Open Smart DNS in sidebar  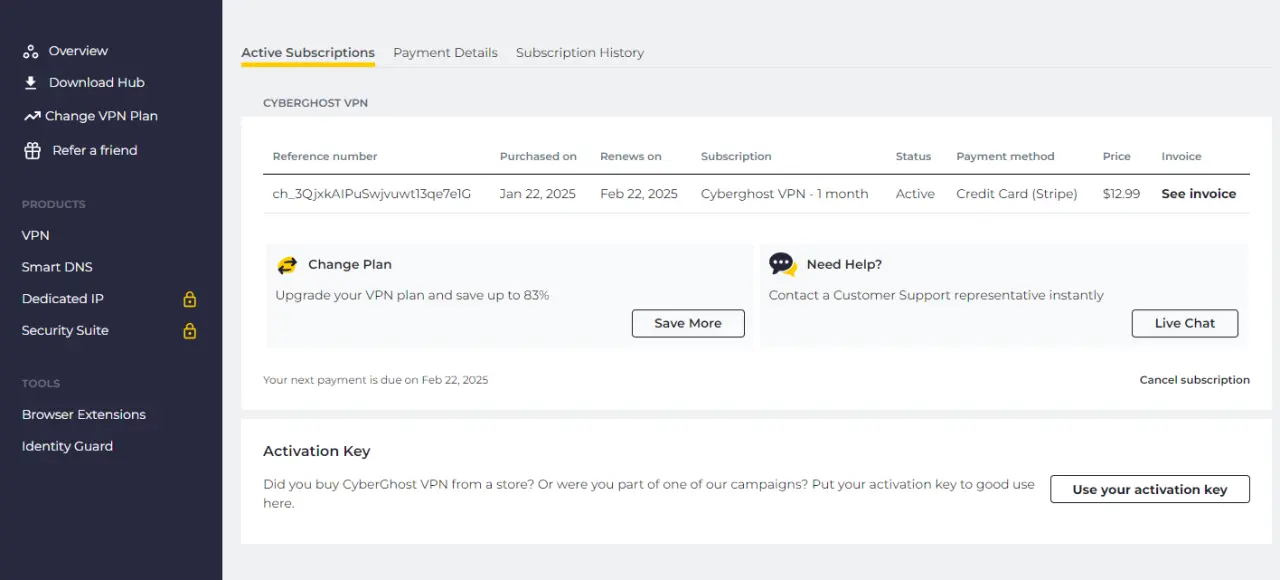tap(57, 267)
